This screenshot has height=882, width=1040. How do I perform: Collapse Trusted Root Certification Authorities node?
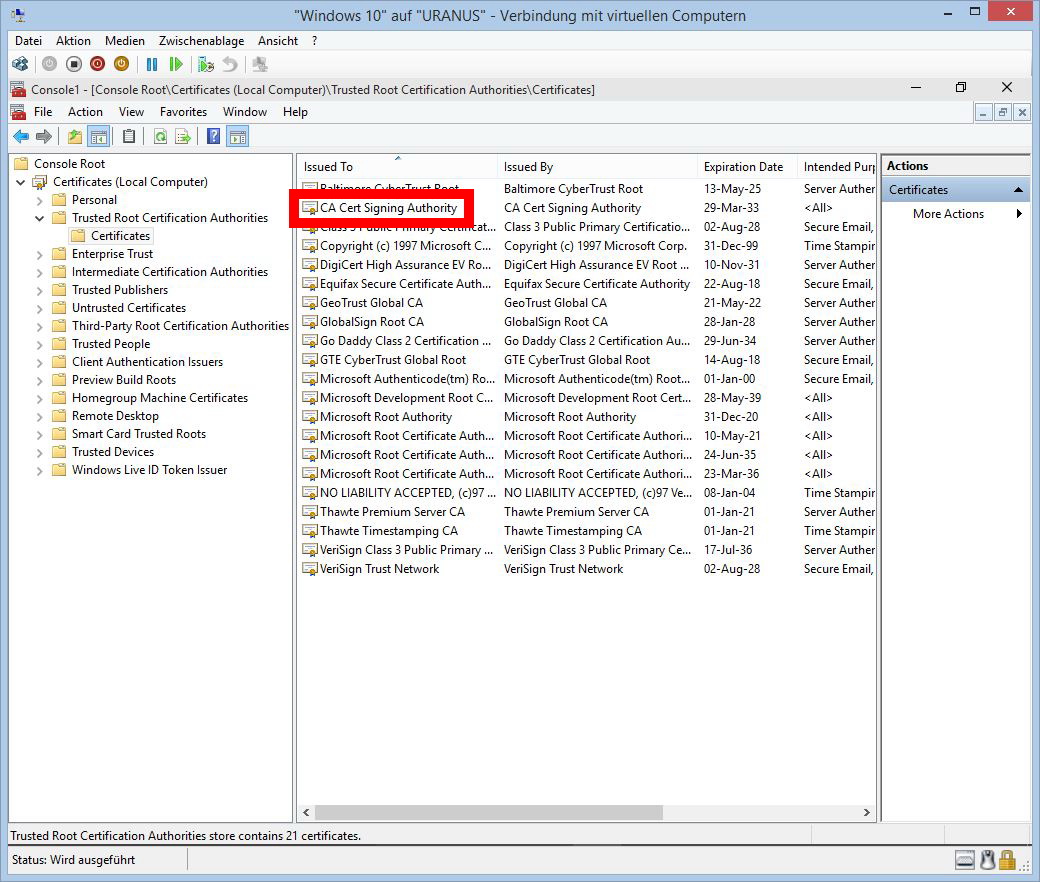click(40, 218)
